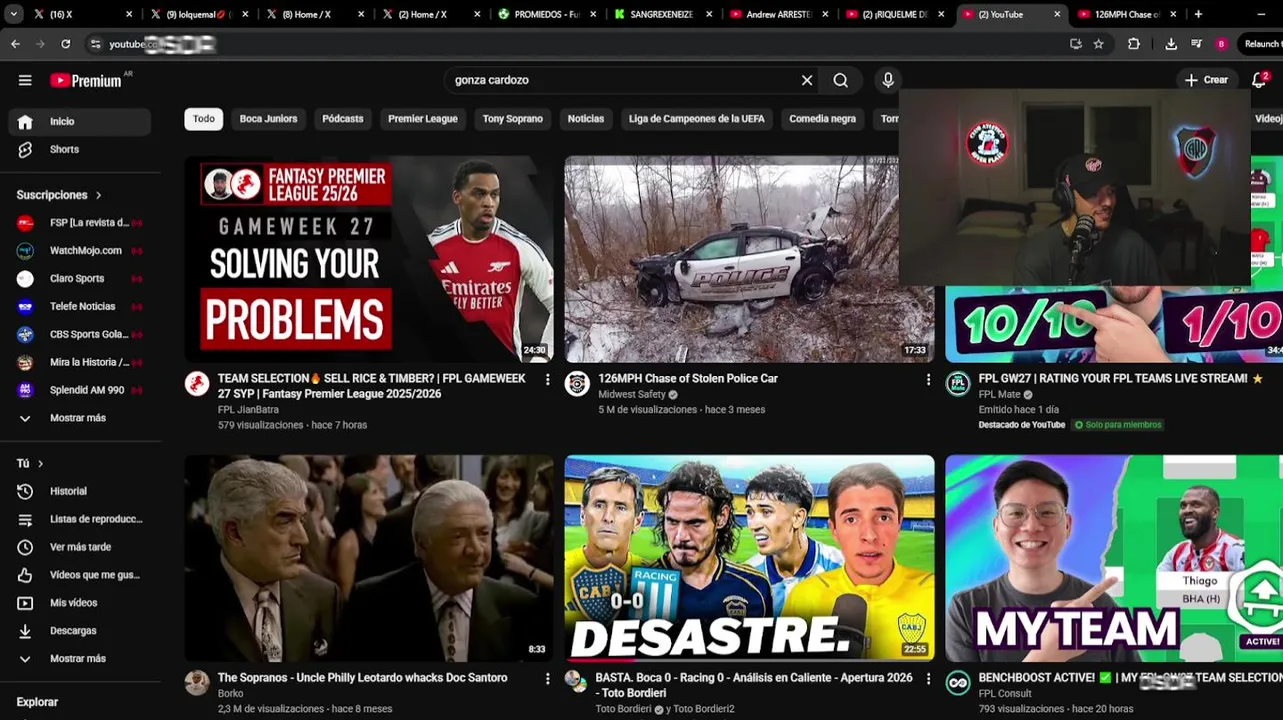Expand the Suscripciones section chevron
This screenshot has width=1283, height=720.
pyautogui.click(x=98, y=195)
